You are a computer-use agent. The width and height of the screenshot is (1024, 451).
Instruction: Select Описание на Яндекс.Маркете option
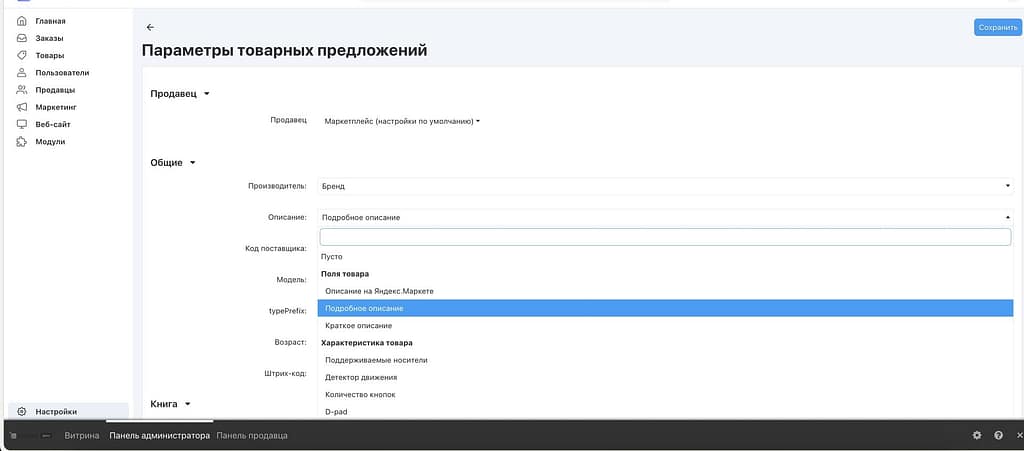click(665, 291)
